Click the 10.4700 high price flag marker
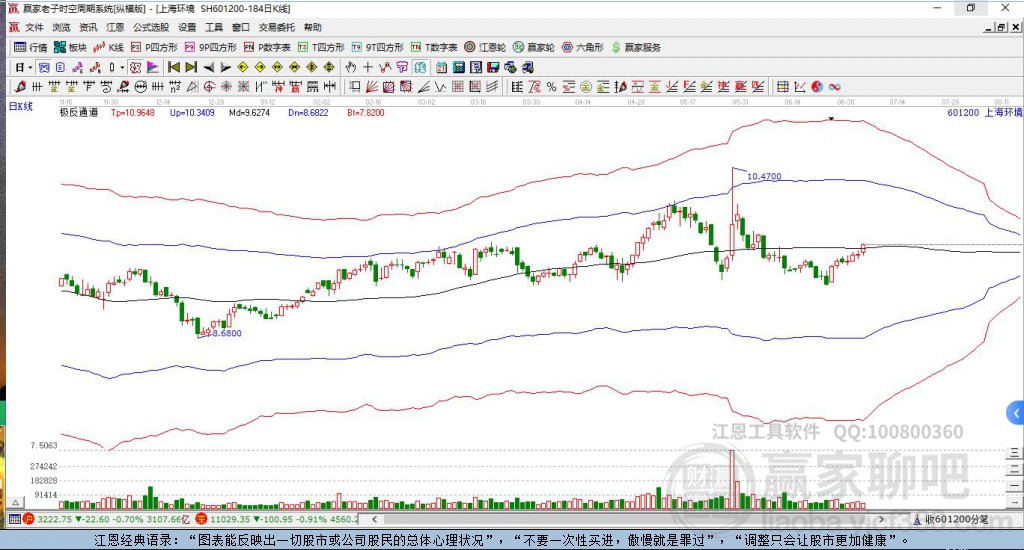The image size is (1024, 550). pos(763,176)
